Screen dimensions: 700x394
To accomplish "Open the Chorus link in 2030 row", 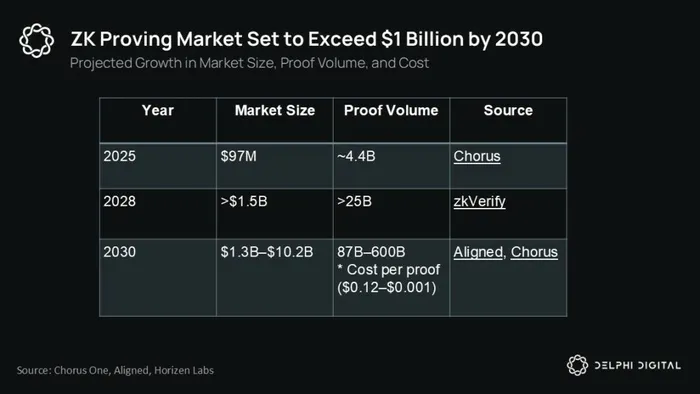I will click(x=534, y=252).
